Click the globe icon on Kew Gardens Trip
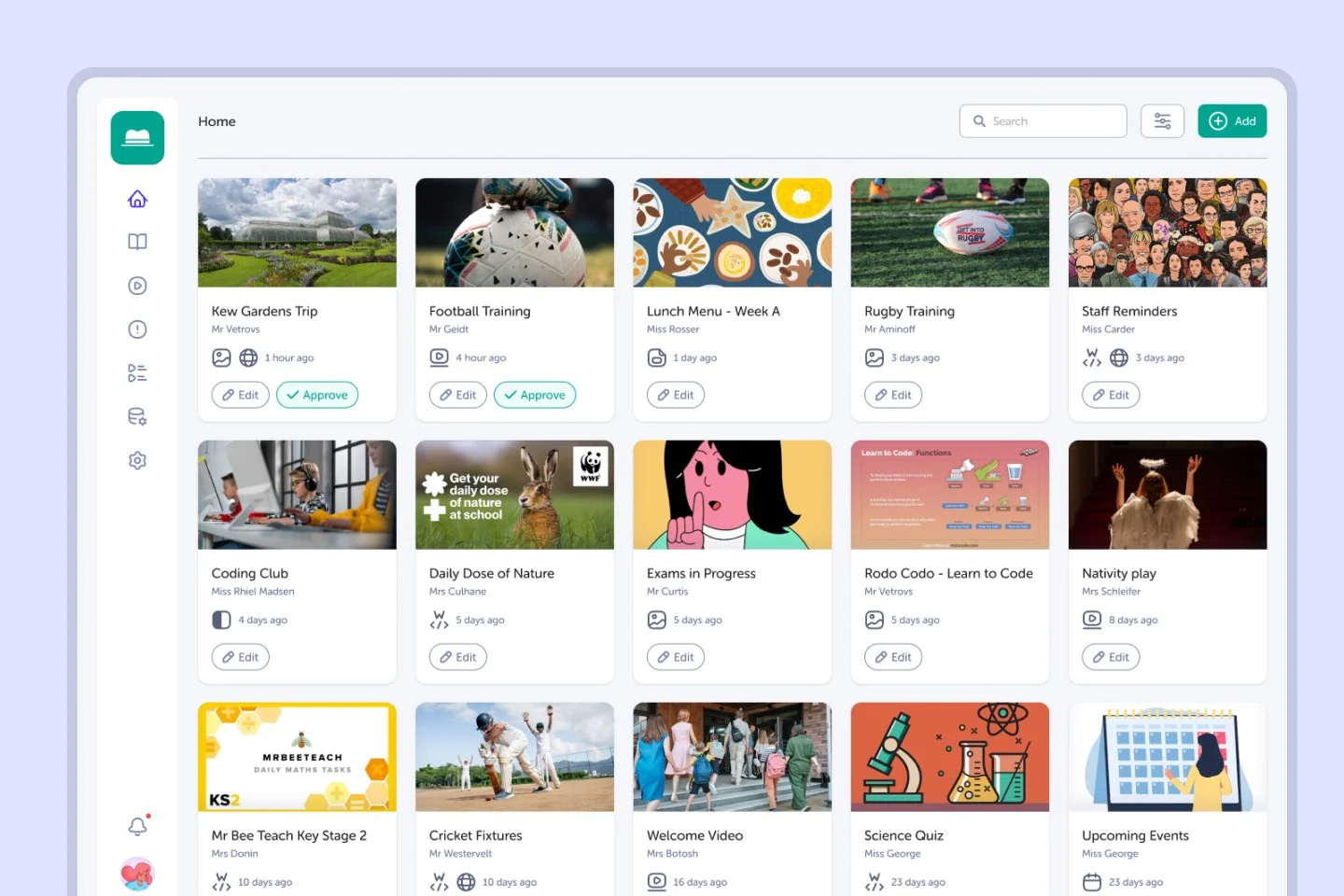The width and height of the screenshot is (1344, 896). [x=248, y=357]
